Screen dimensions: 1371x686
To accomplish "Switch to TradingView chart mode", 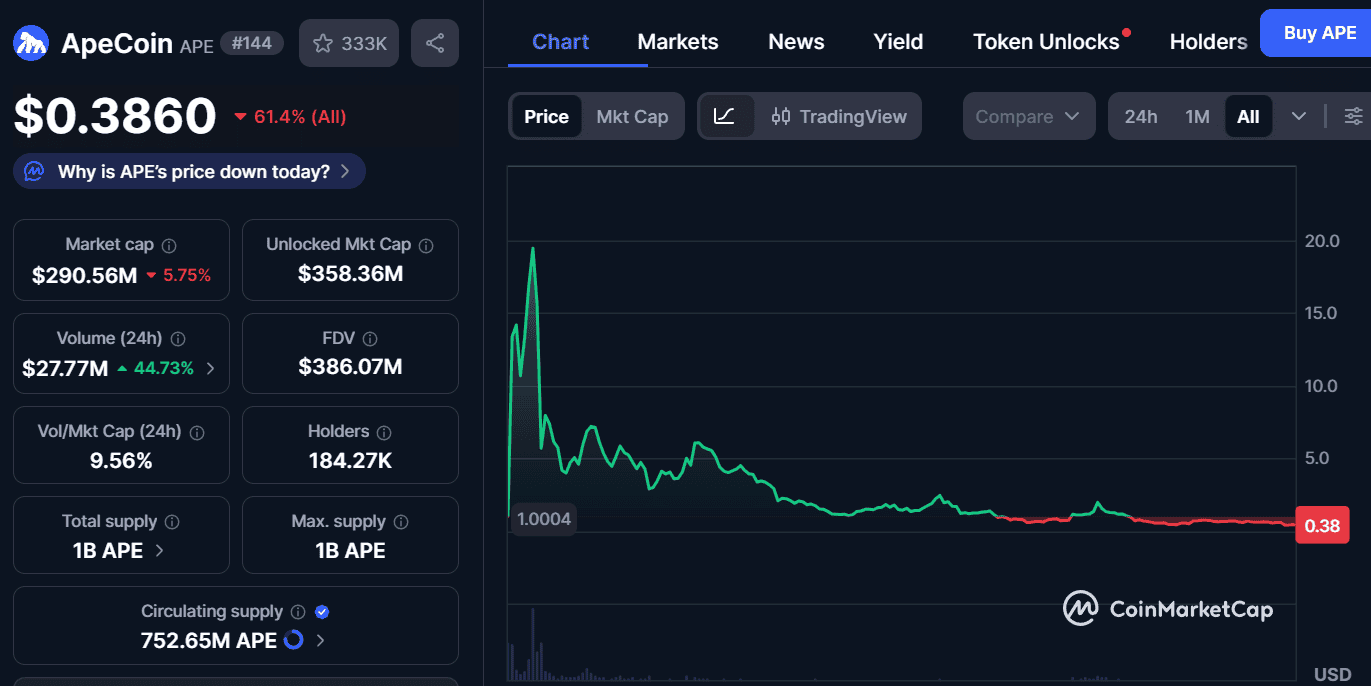I will [x=839, y=116].
